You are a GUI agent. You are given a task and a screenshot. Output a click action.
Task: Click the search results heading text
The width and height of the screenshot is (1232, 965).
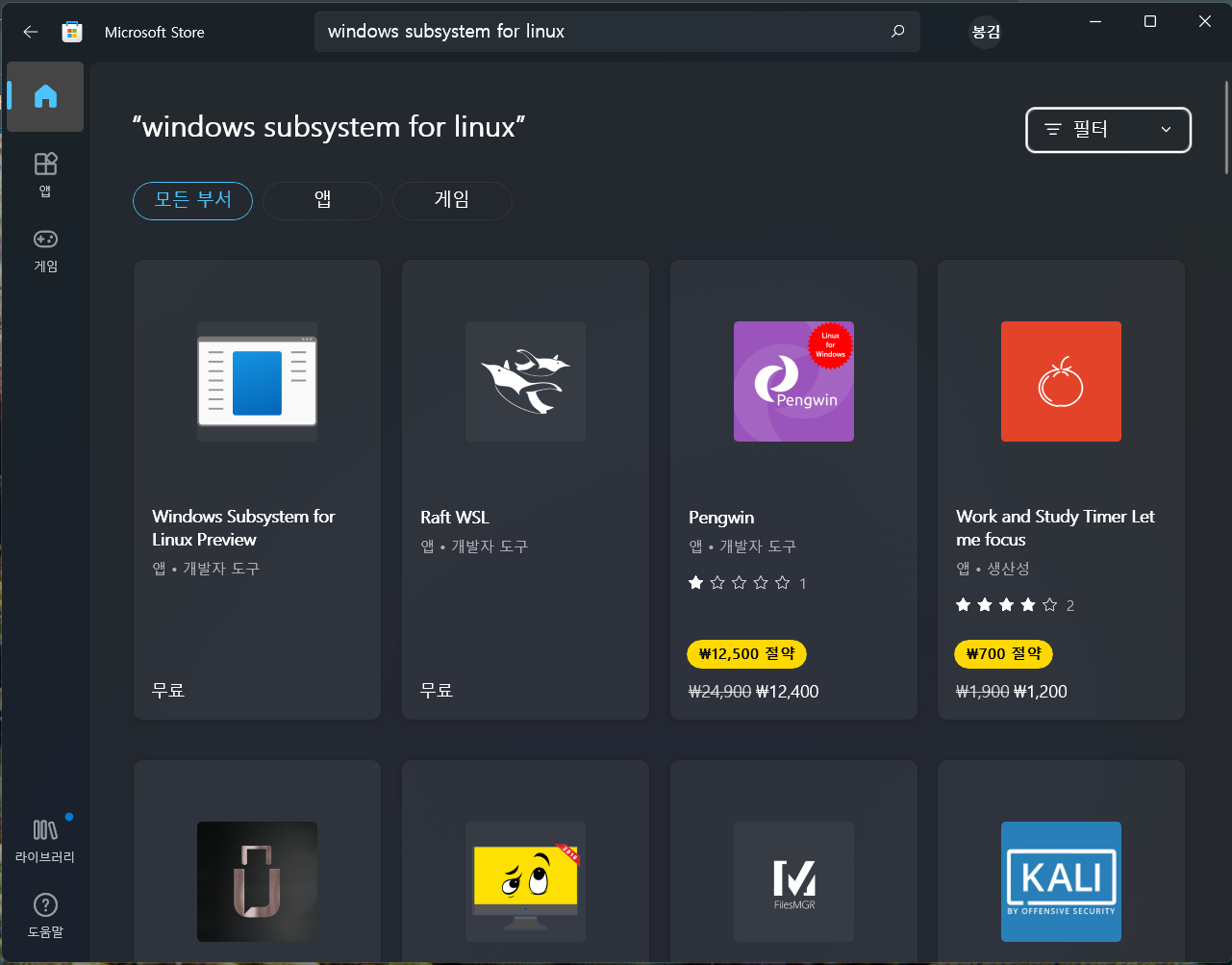329,127
